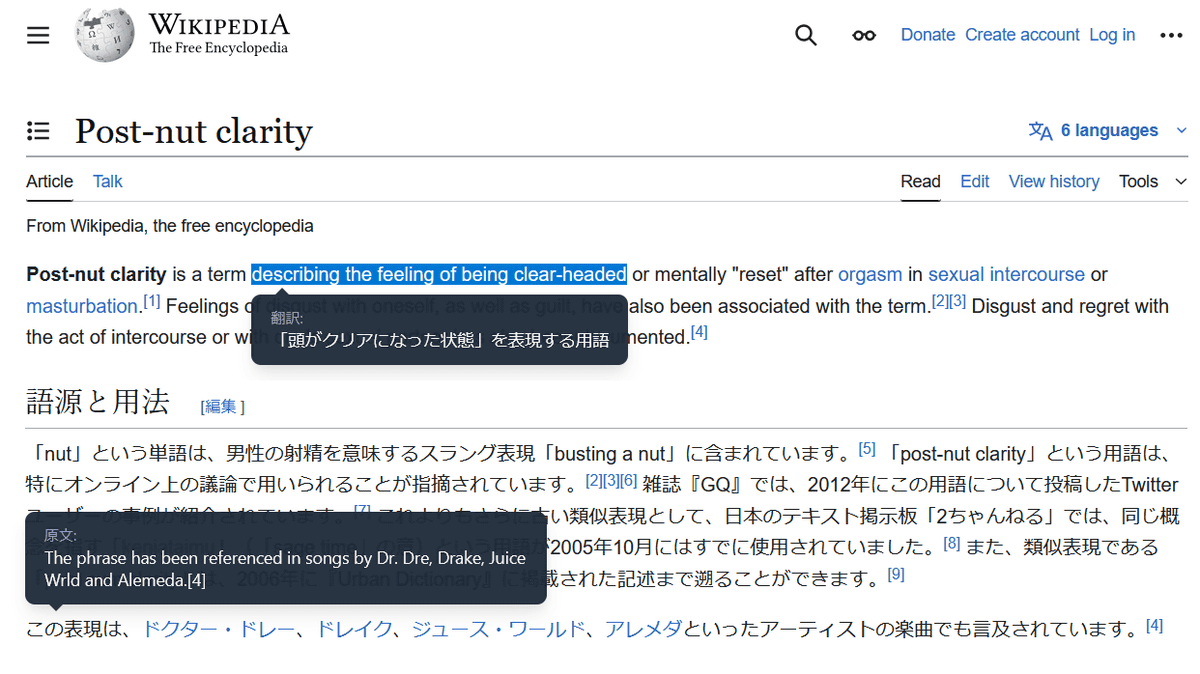Follow the ドクター・ドレー link
Screen dimensions: 1200x674
coord(219,629)
